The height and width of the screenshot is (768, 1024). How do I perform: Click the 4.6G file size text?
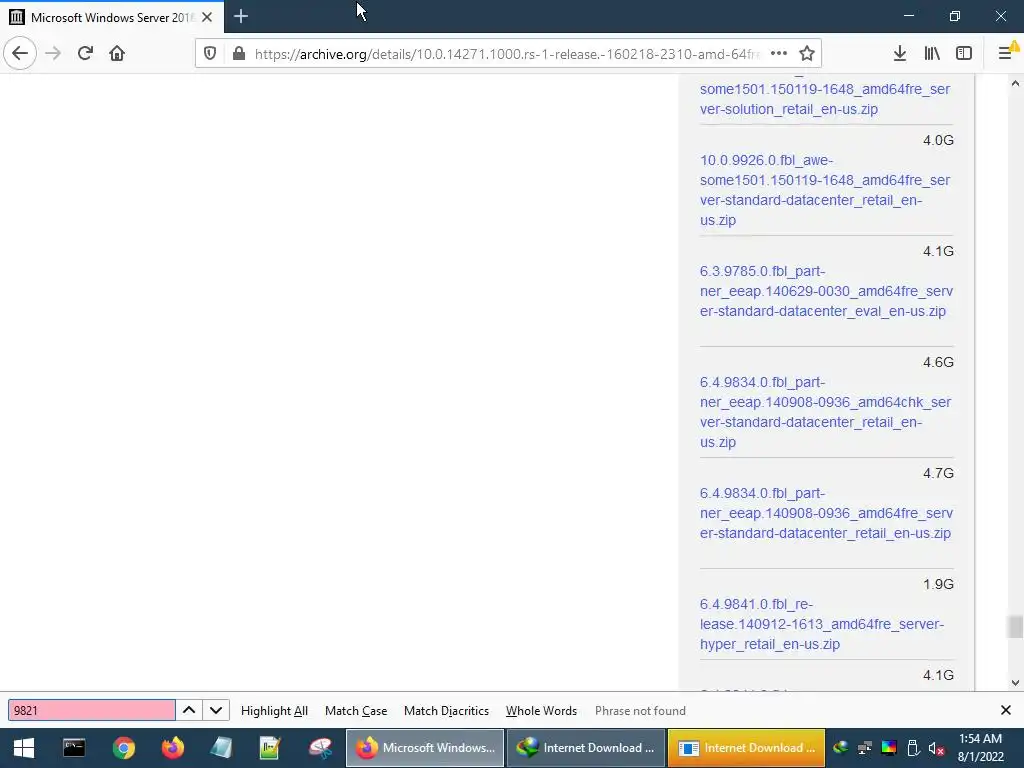(x=938, y=362)
